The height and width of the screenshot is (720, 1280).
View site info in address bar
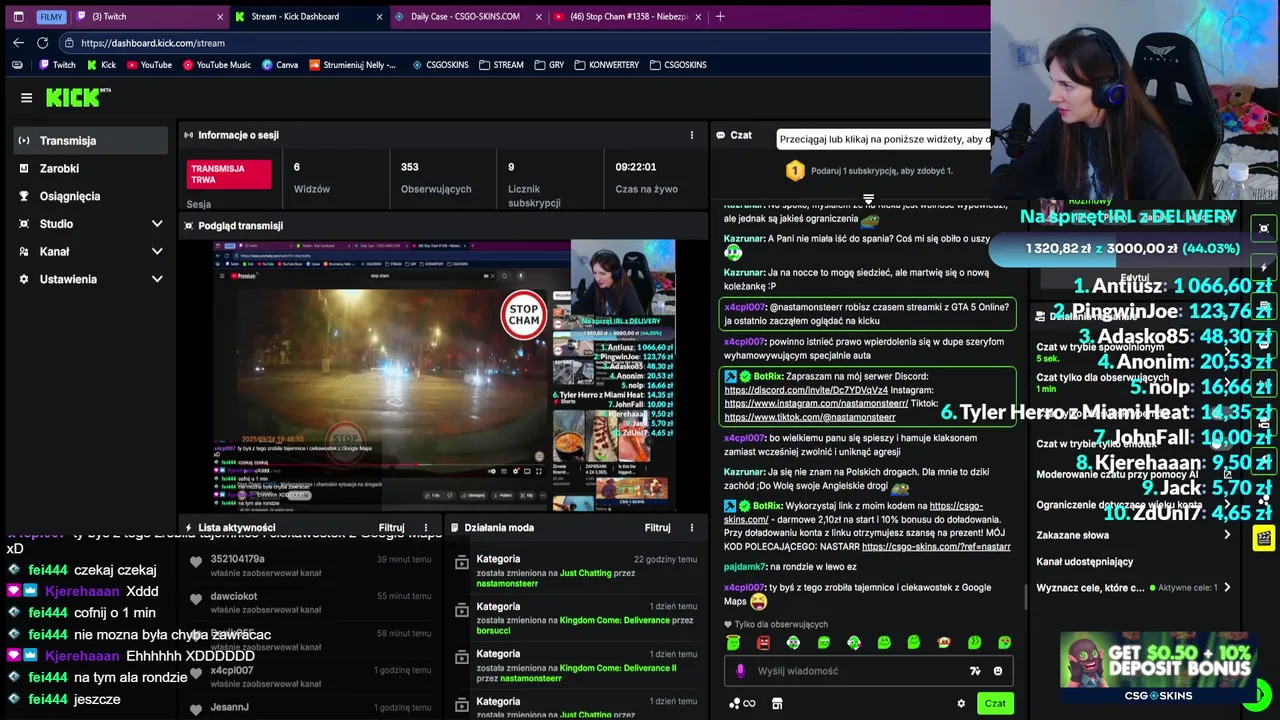(69, 43)
